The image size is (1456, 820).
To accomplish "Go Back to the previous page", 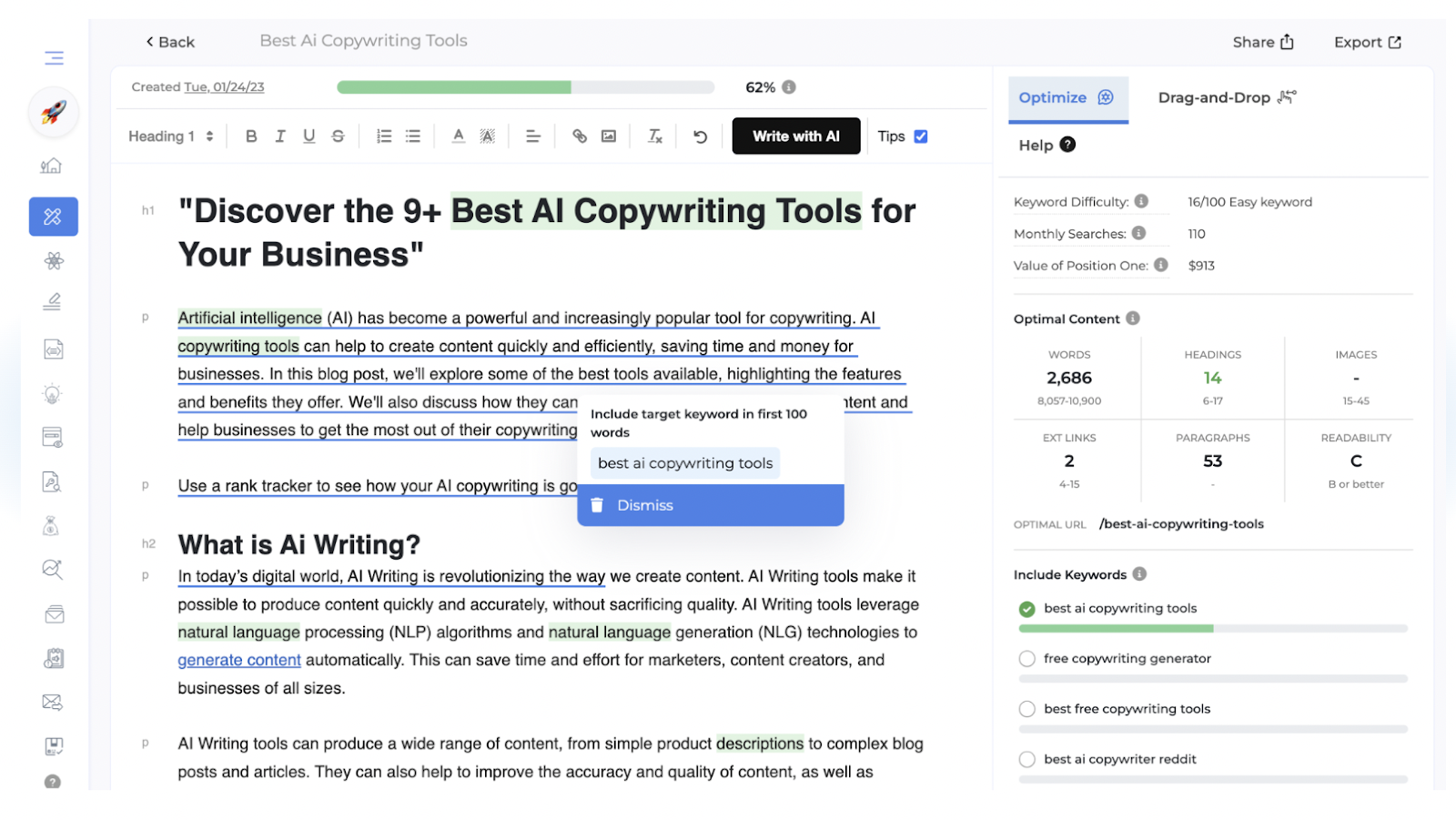I will click(x=170, y=42).
